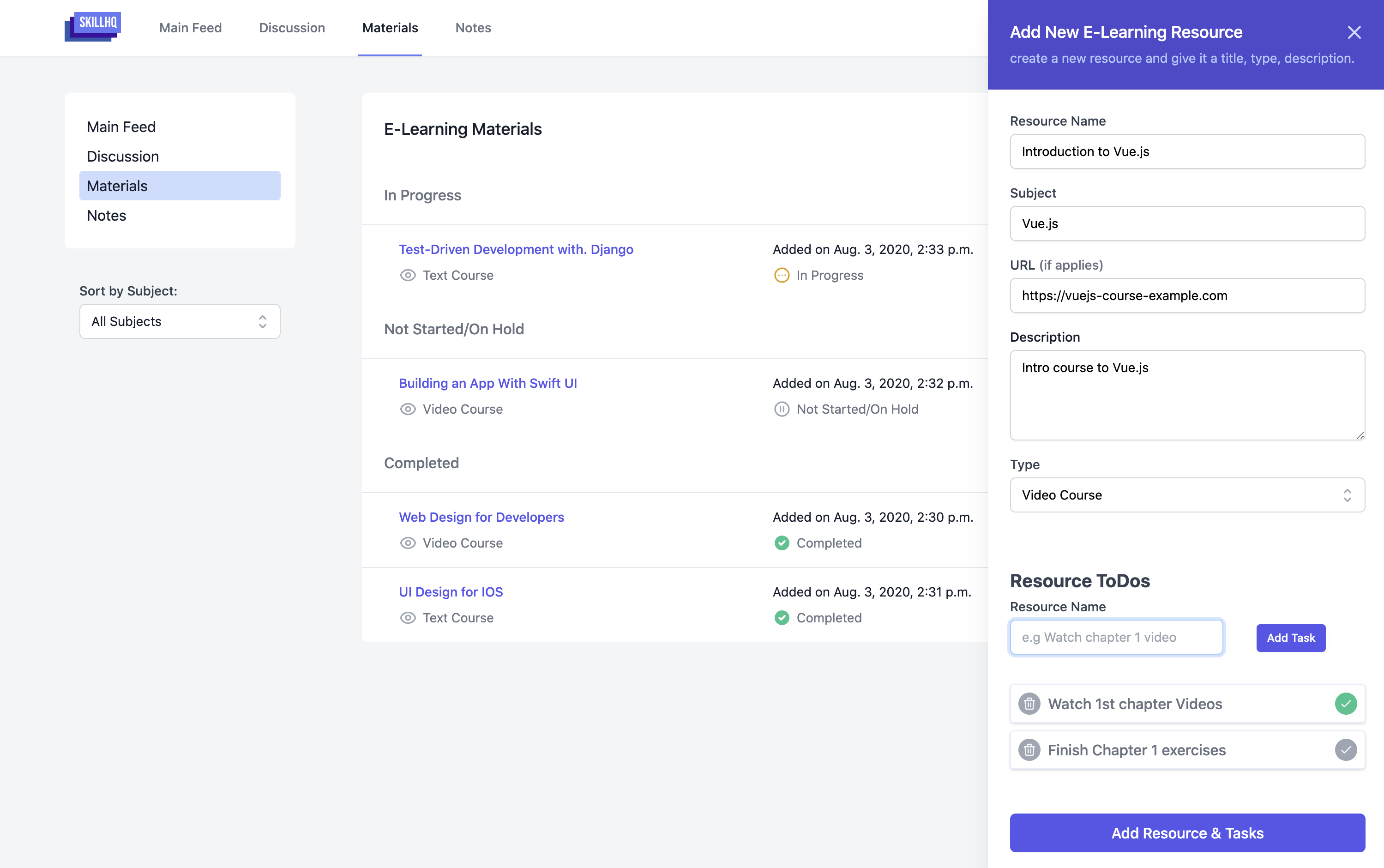Open the Type dropdown showing Video Course
Image resolution: width=1384 pixels, height=868 pixels.
[x=1186, y=495]
